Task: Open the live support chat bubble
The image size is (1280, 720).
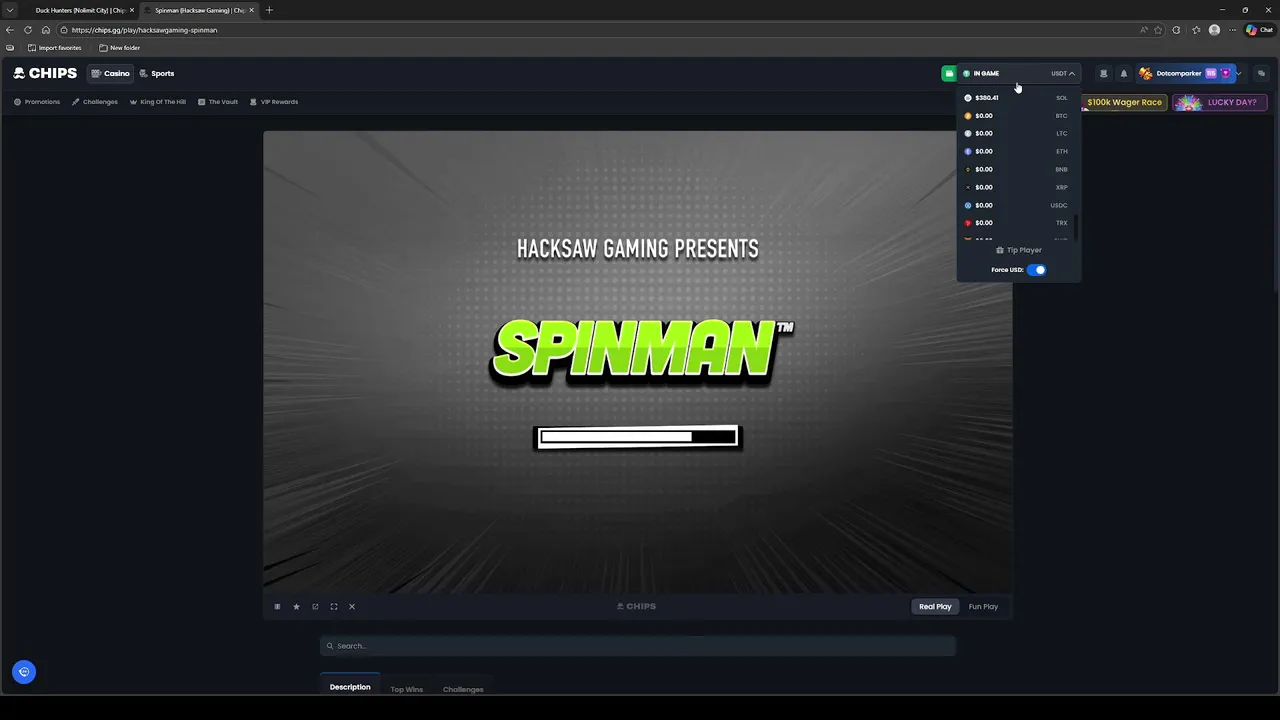Action: pos(24,672)
